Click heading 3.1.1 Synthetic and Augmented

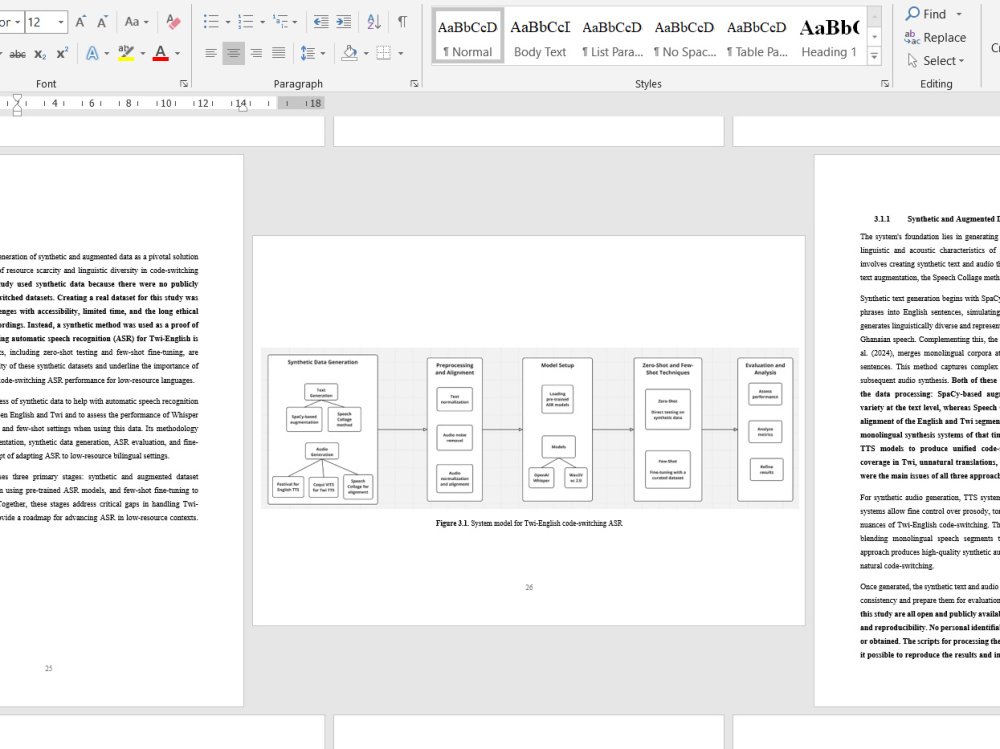pyautogui.click(x=937, y=219)
